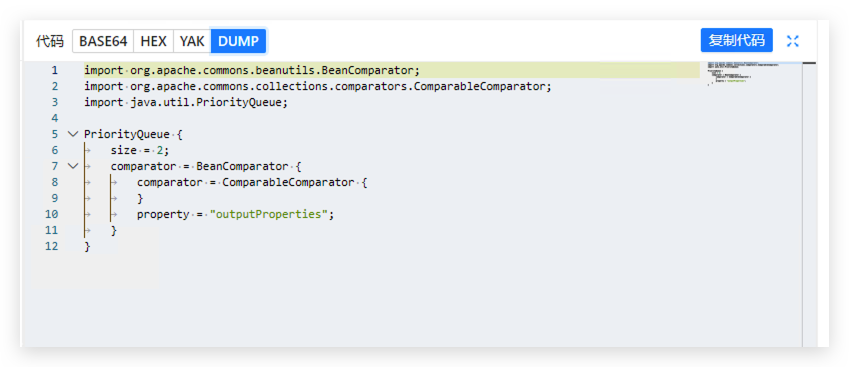
Task: Place cursor on "outputProperties" string
Action: (x=271, y=214)
